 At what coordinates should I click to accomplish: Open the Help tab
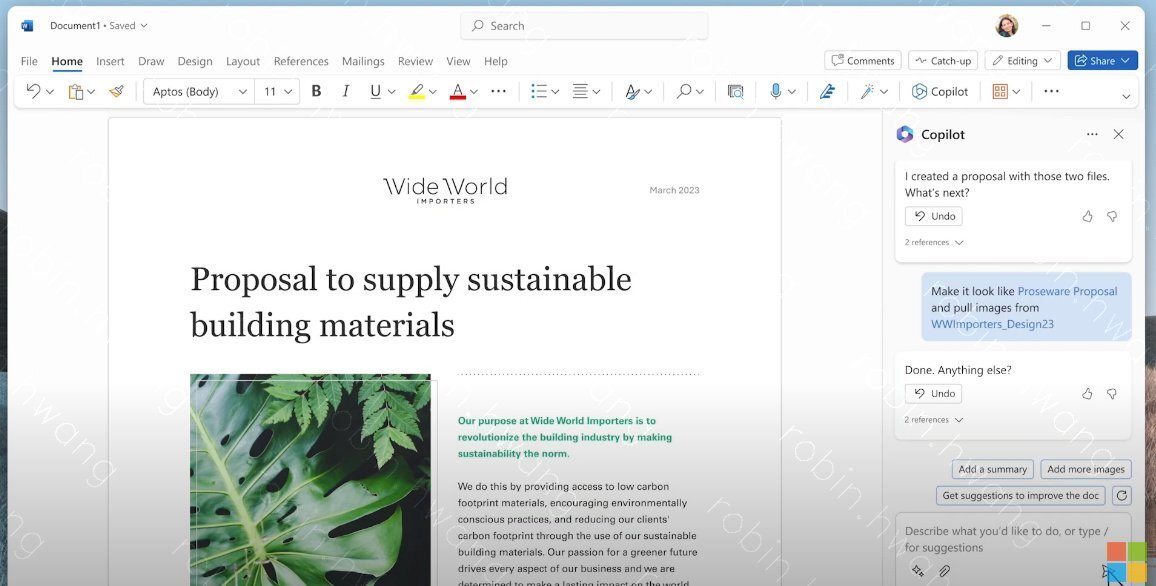(495, 61)
